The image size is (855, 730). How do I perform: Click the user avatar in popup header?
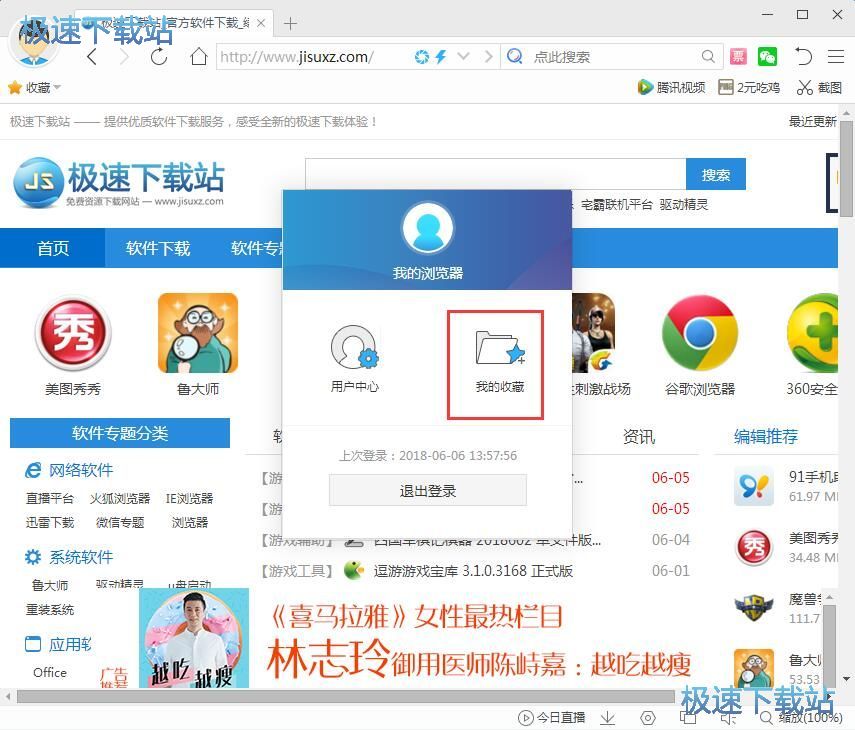pyautogui.click(x=428, y=228)
